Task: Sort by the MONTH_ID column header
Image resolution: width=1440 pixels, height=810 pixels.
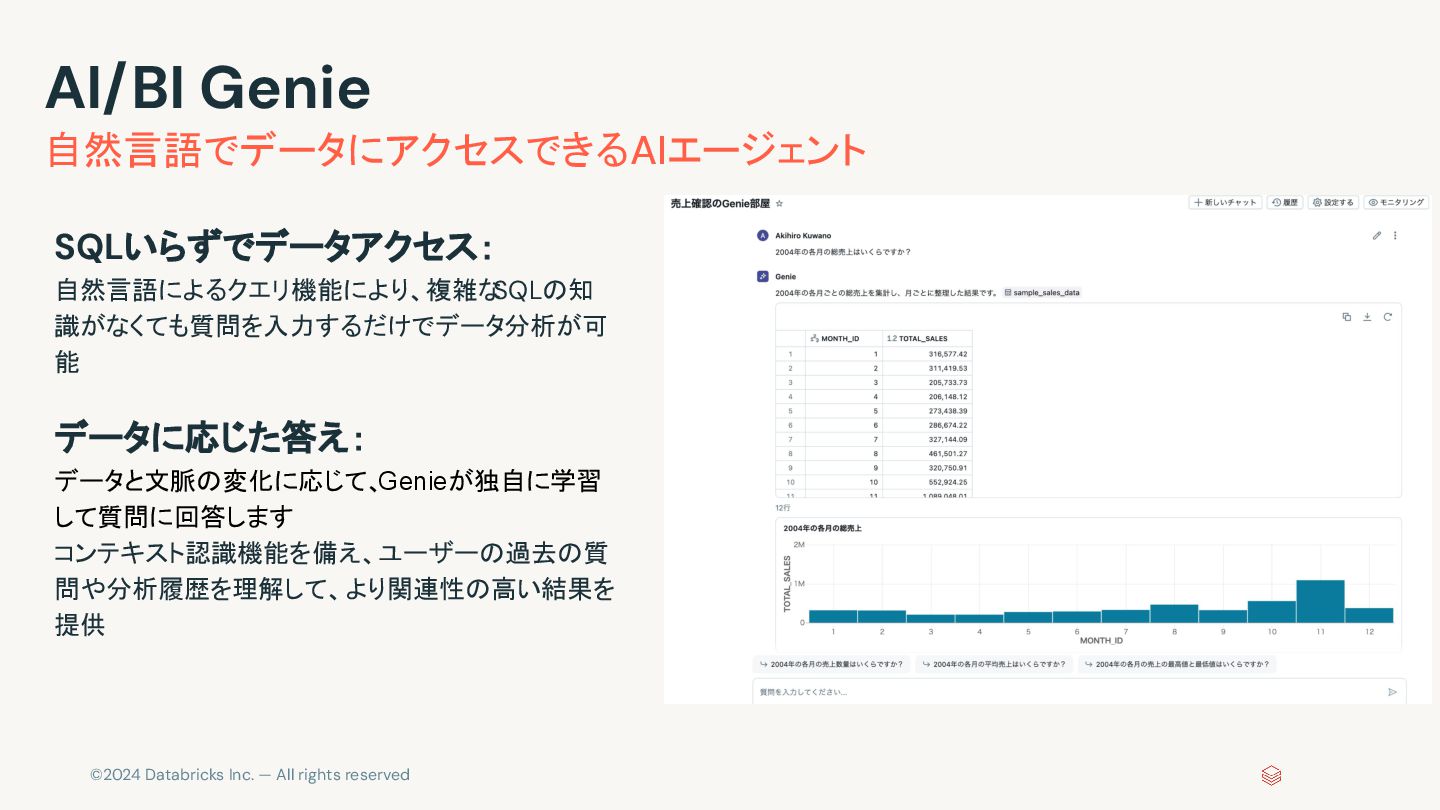Action: (844, 338)
